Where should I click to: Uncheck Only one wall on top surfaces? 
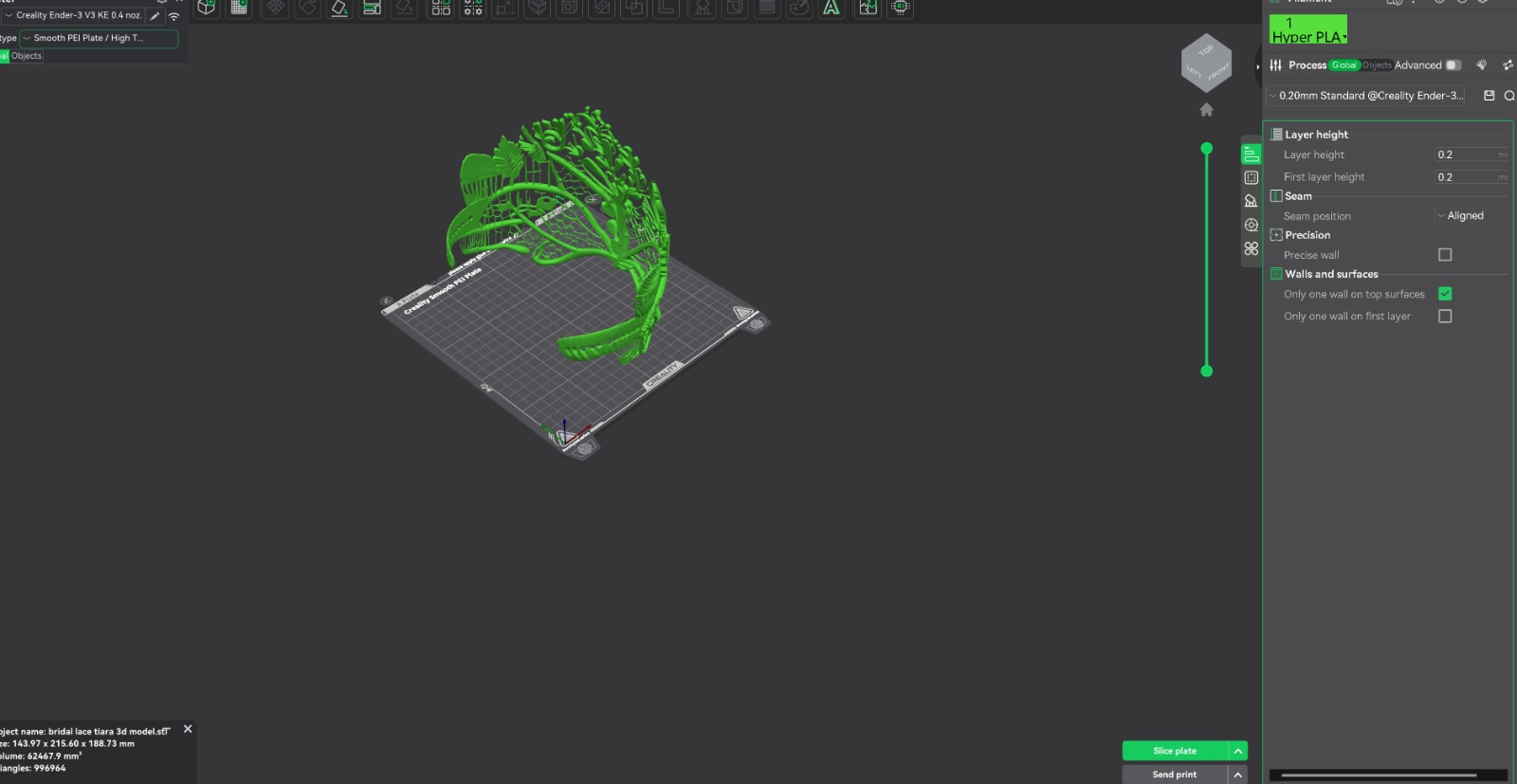1445,294
